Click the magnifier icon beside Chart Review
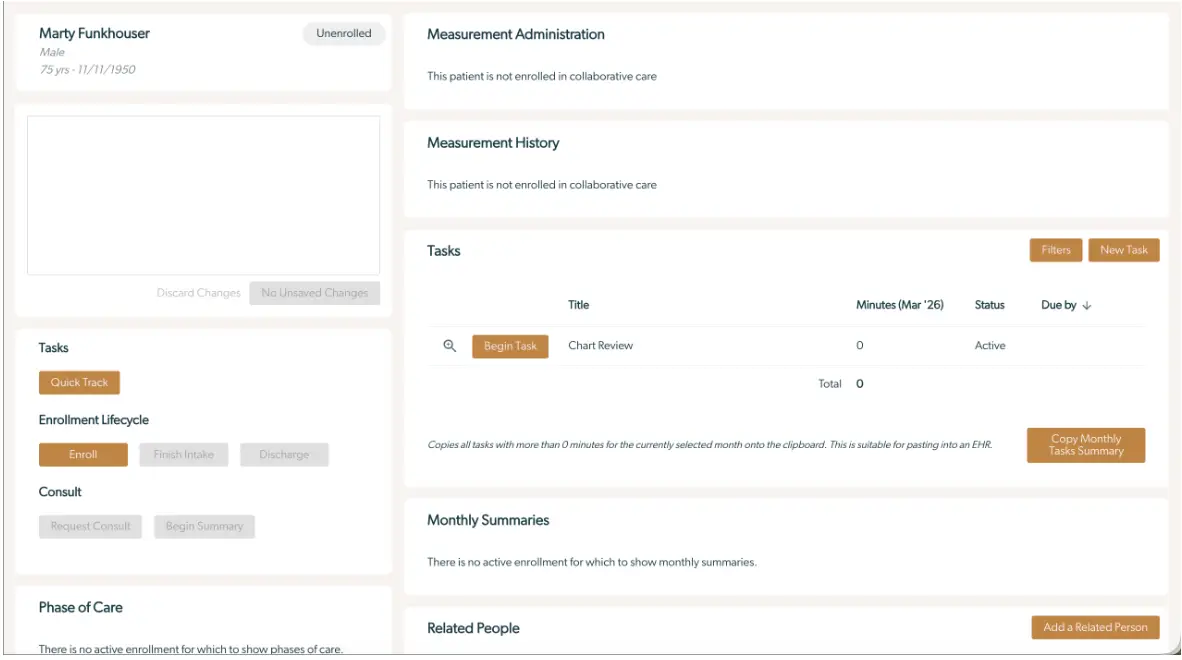1182x660 pixels. tap(447, 345)
